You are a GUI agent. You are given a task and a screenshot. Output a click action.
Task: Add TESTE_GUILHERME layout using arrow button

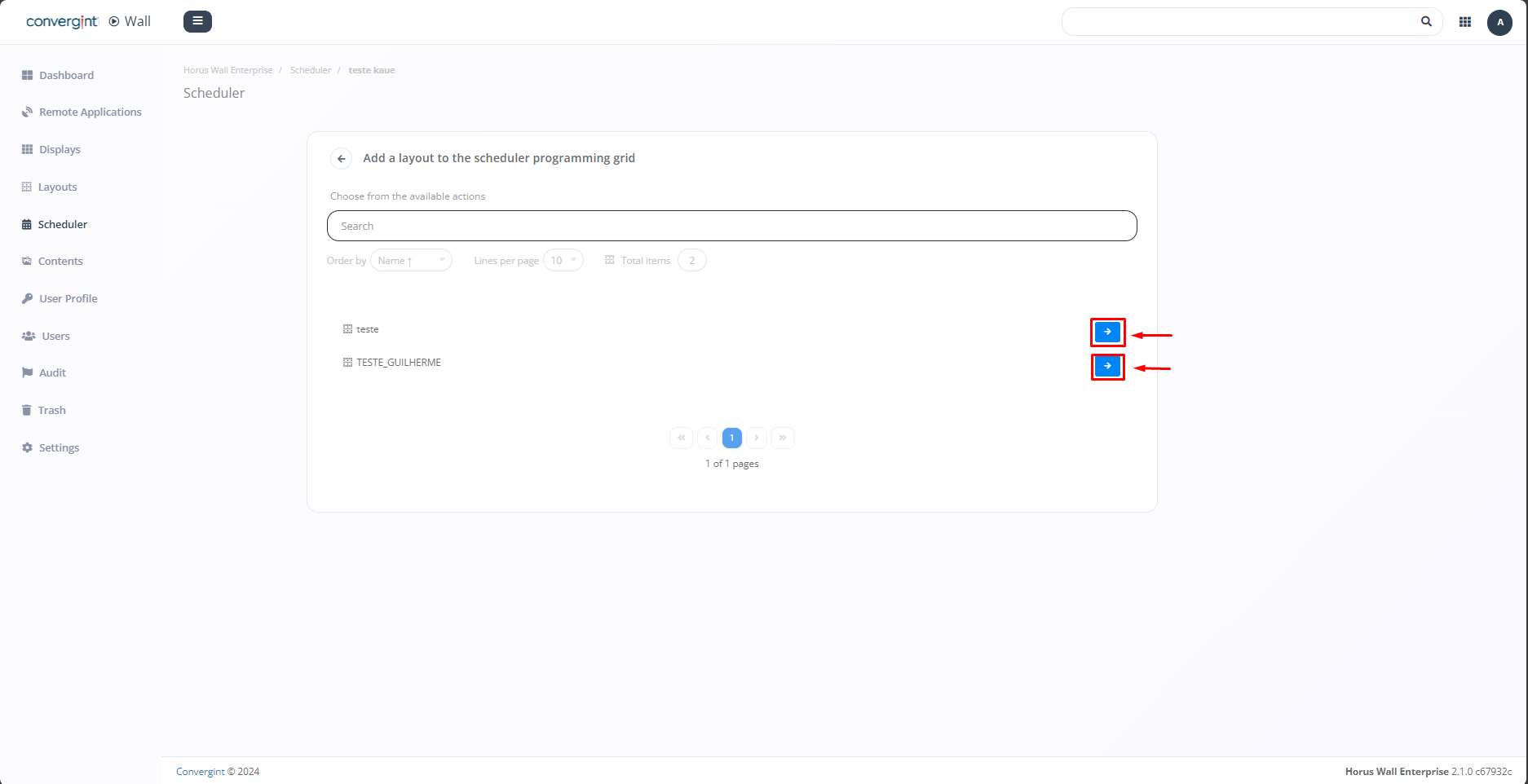tap(1107, 367)
